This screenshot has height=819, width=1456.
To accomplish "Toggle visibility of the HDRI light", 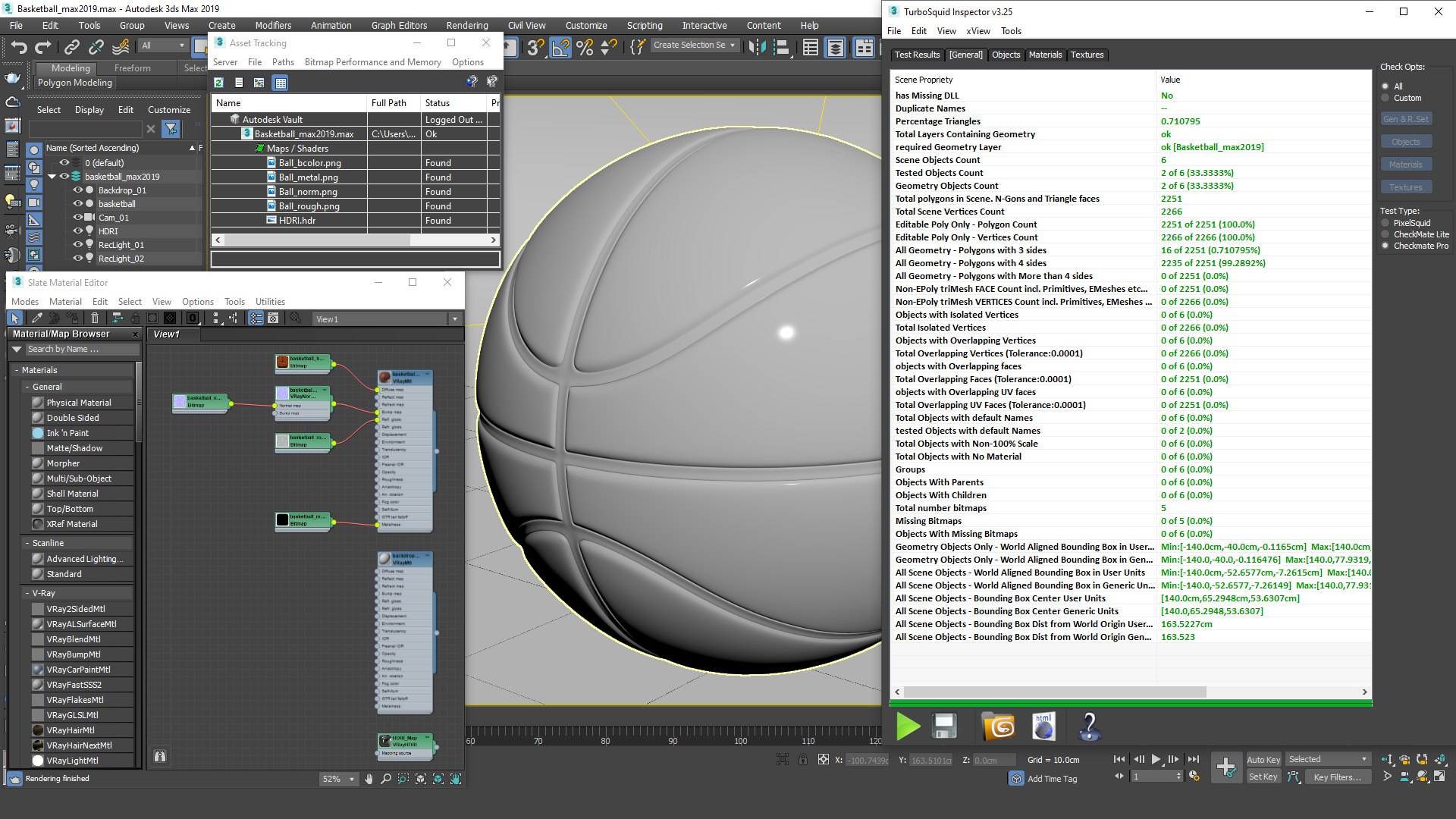I will pyautogui.click(x=77, y=231).
